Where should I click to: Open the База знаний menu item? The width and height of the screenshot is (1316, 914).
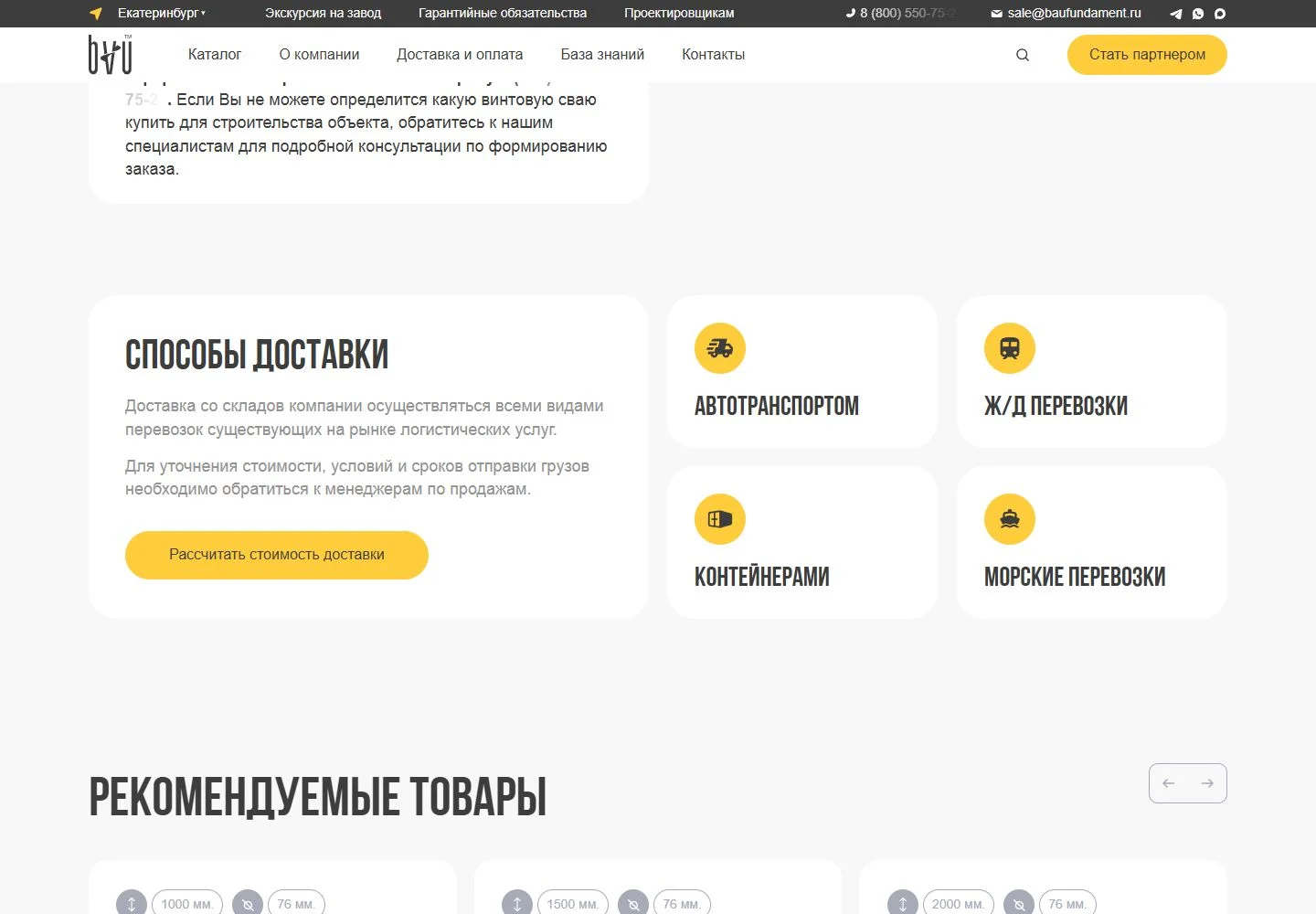point(602,55)
